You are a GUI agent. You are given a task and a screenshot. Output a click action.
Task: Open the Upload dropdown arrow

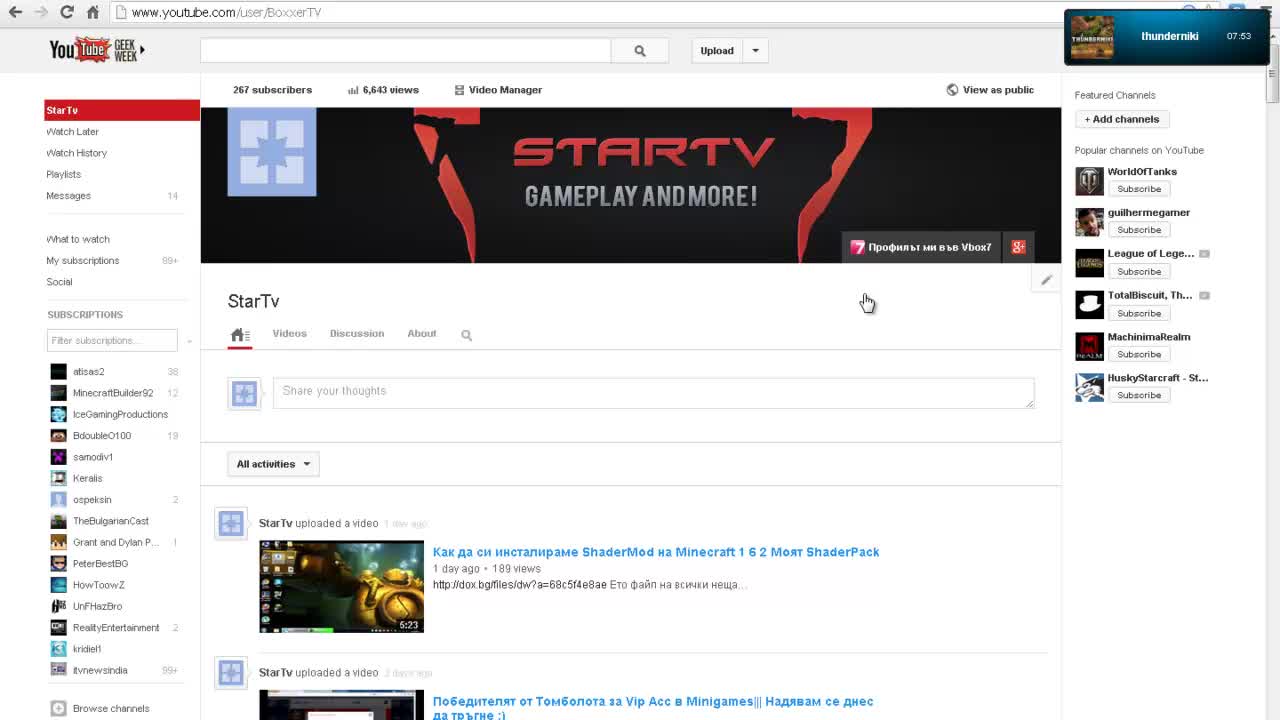click(x=755, y=51)
